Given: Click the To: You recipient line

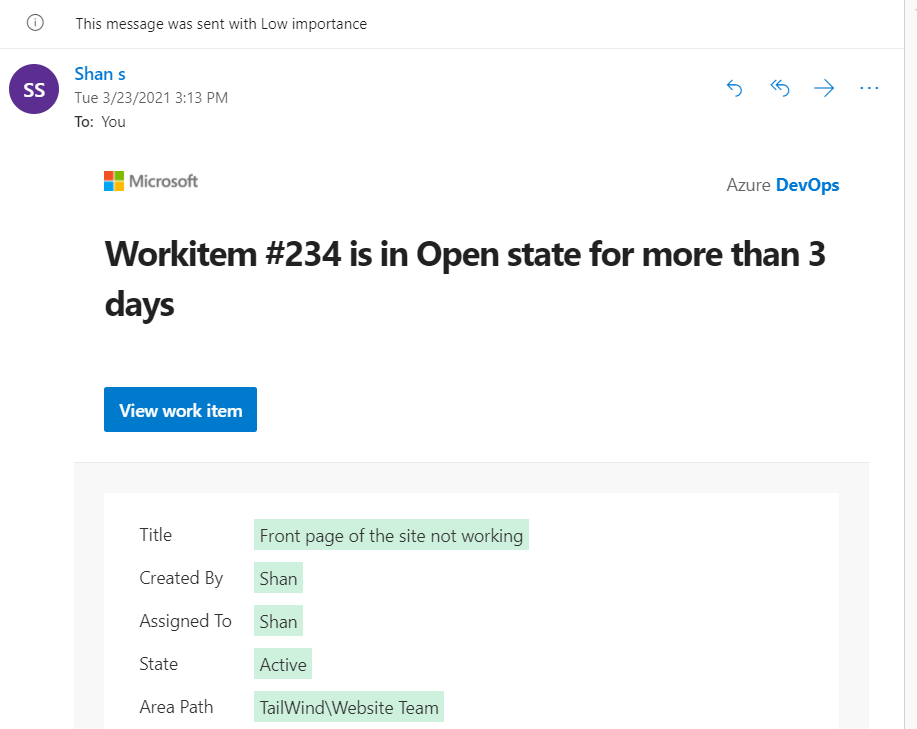Looking at the screenshot, I should pyautogui.click(x=100, y=122).
